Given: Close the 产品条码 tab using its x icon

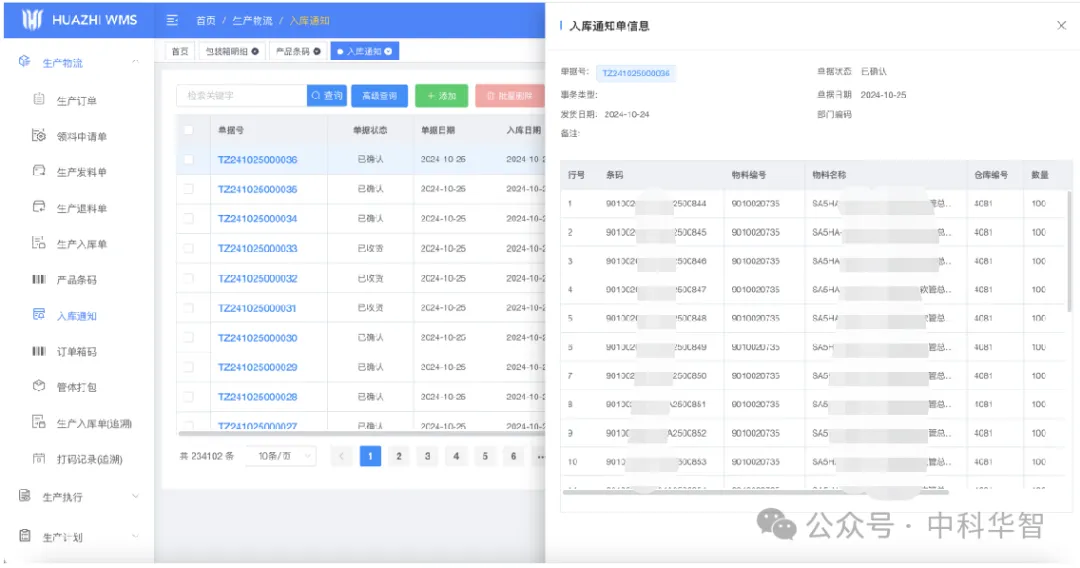Looking at the screenshot, I should [317, 51].
